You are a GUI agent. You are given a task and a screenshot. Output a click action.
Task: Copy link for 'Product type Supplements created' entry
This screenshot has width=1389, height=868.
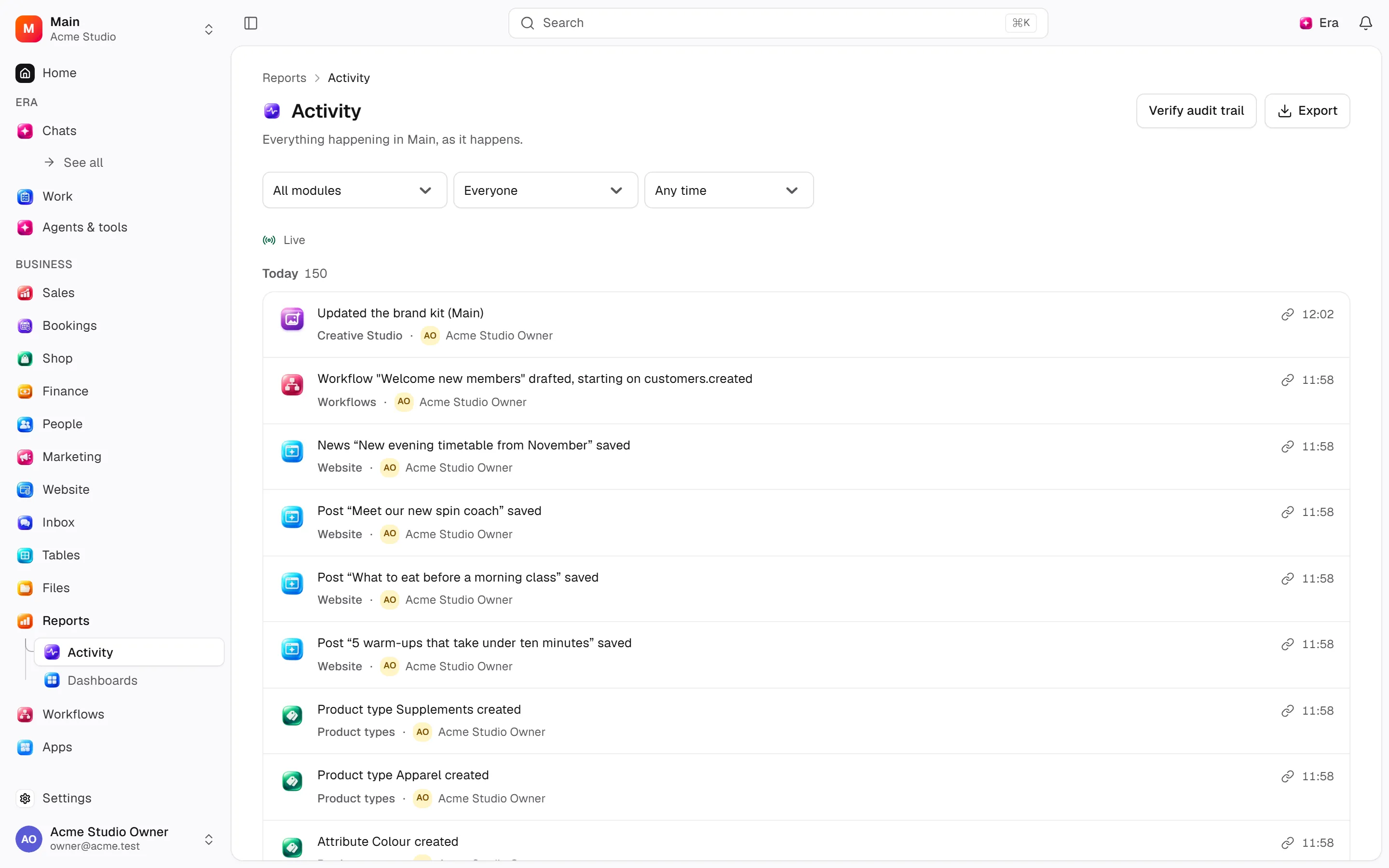click(1287, 711)
